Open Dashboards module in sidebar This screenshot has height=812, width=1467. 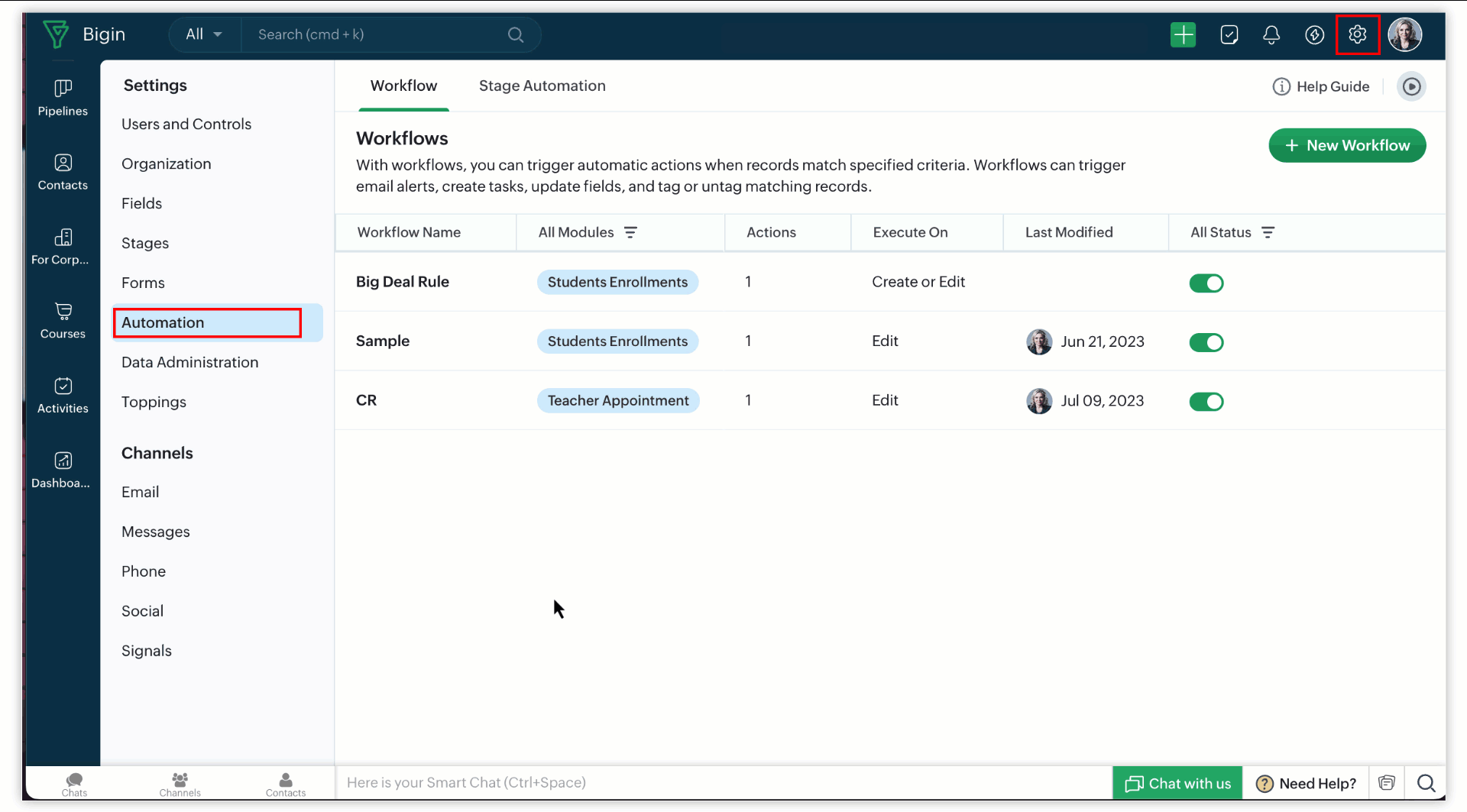tap(63, 470)
